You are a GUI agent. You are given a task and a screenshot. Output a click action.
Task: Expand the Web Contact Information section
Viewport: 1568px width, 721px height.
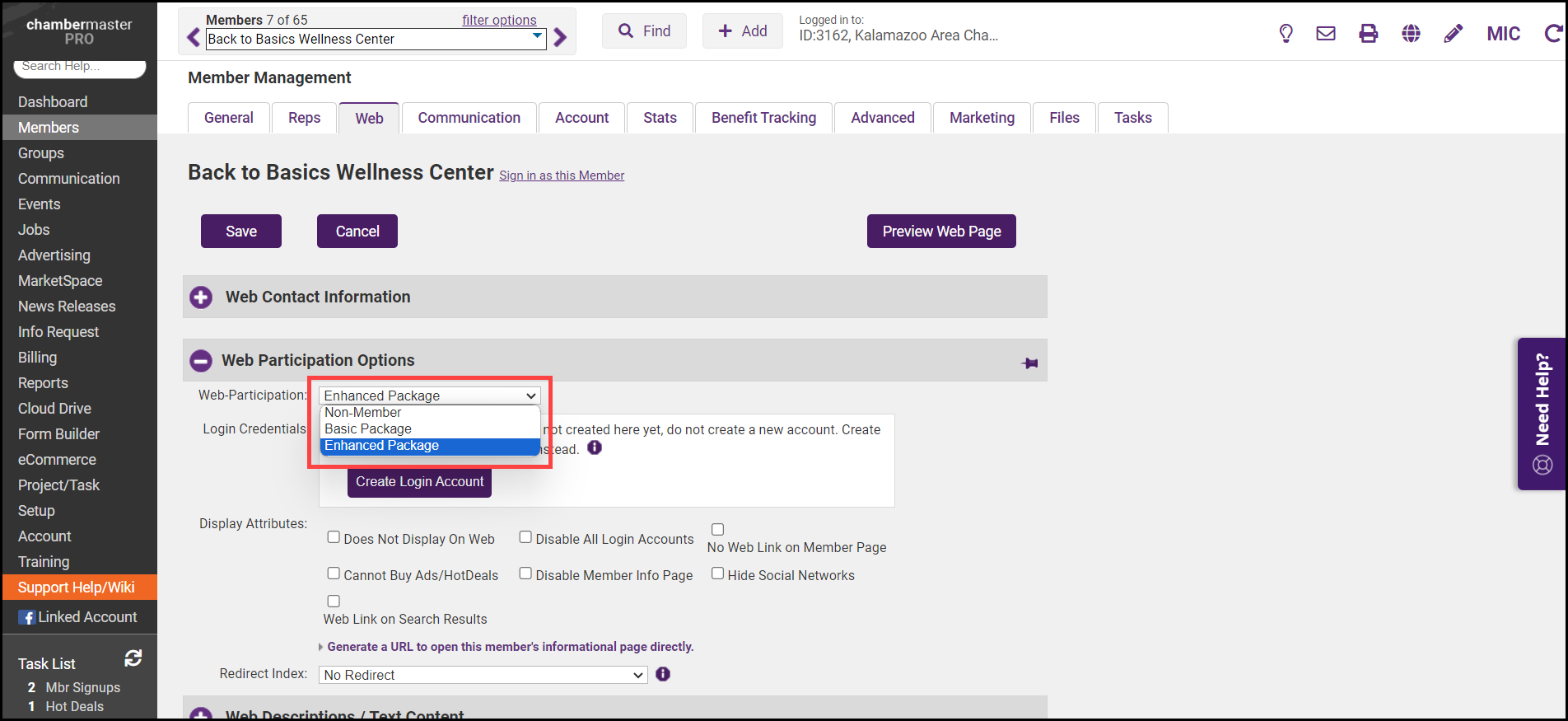click(x=201, y=297)
